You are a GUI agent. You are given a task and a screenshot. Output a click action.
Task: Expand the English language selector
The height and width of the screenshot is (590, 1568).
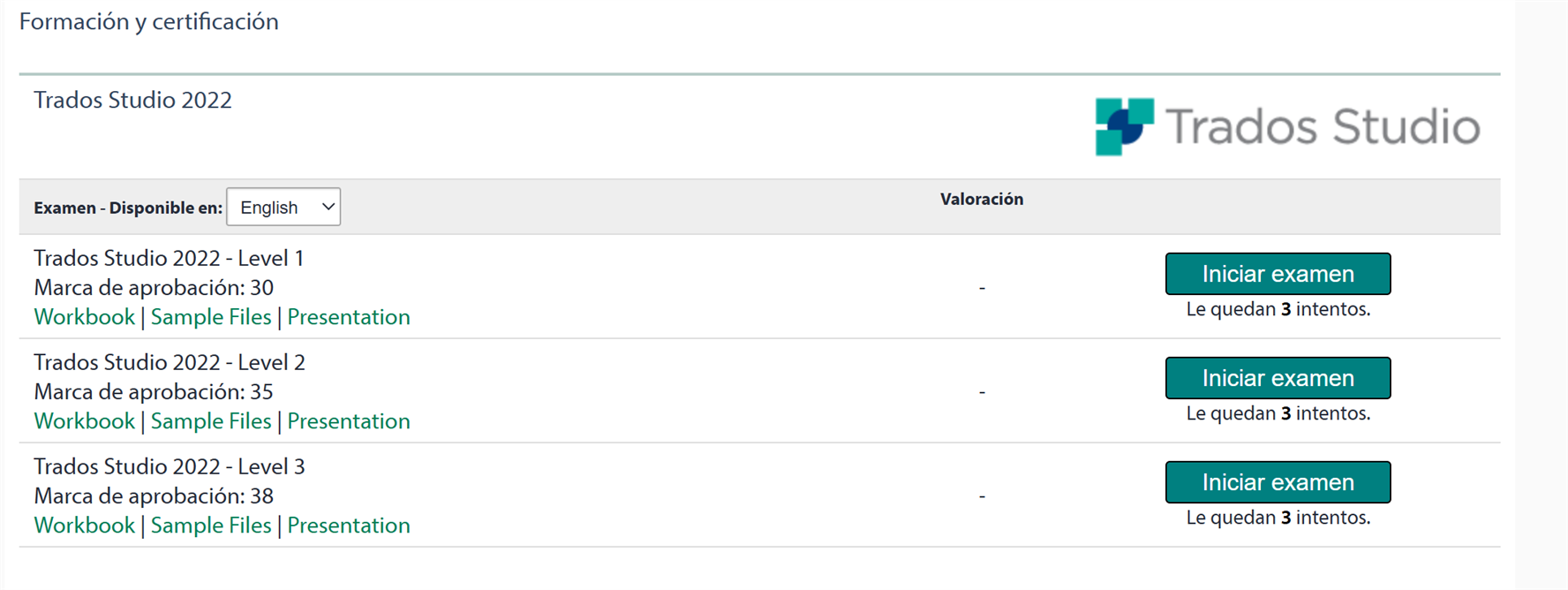point(283,207)
